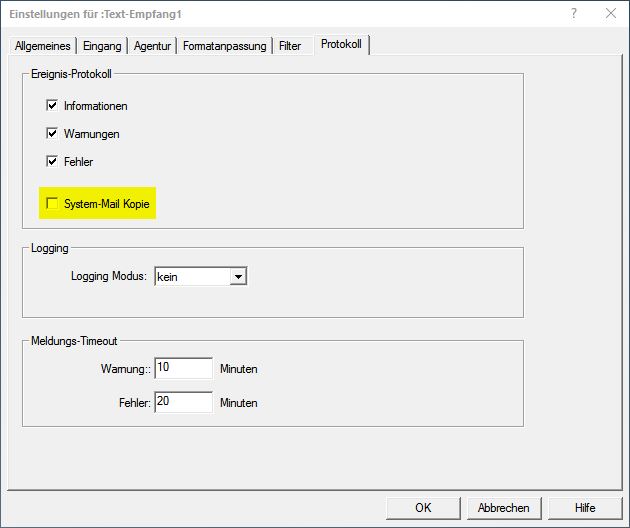Switch to the Allgemeines tab
Image resolution: width=630 pixels, height=528 pixels.
click(x=43, y=46)
